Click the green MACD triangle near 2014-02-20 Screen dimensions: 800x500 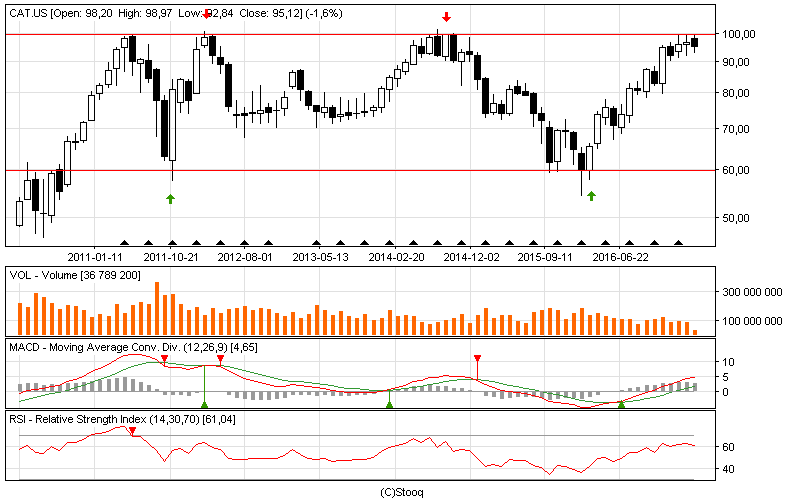tap(389, 405)
